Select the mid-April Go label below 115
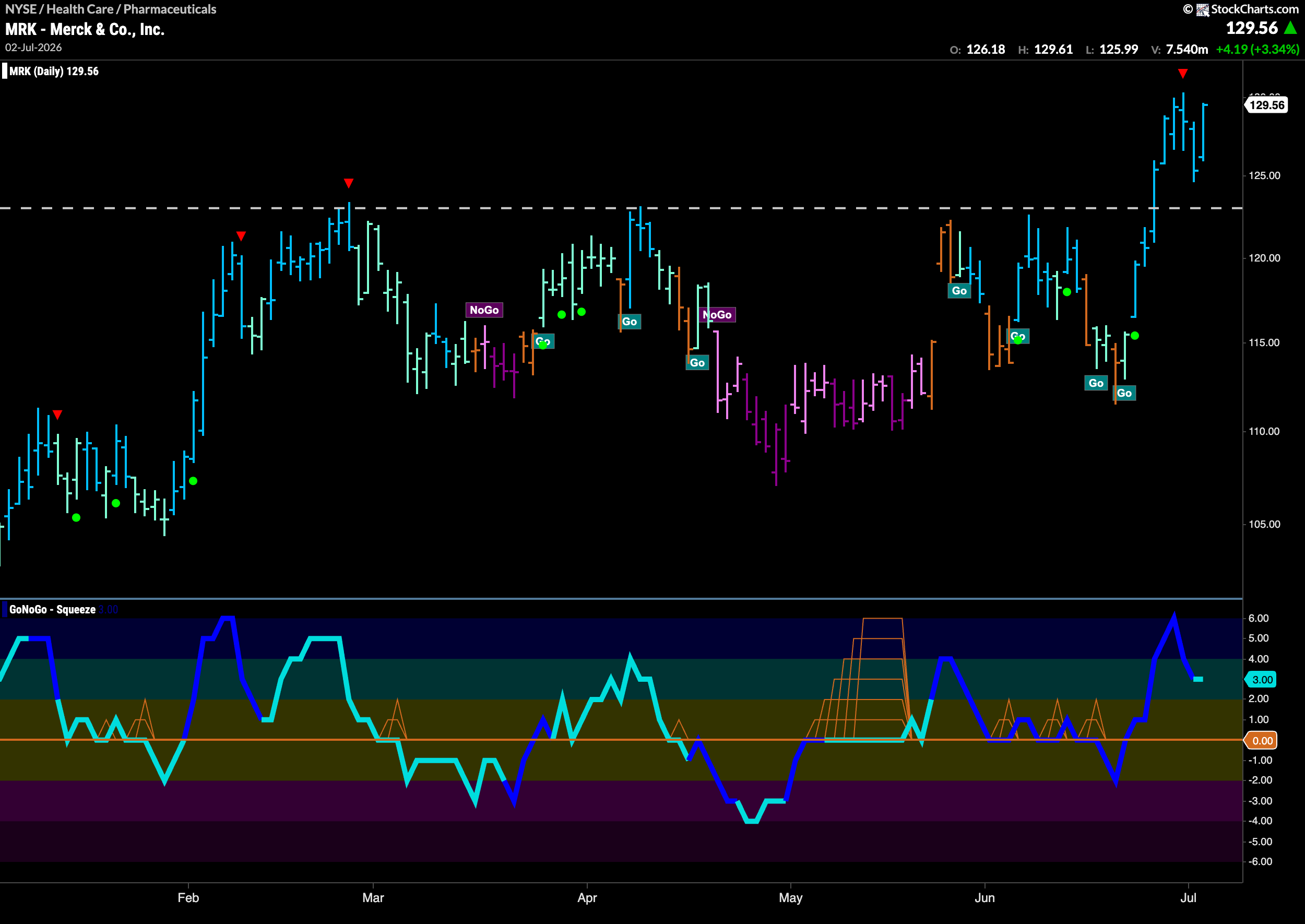 (x=697, y=362)
